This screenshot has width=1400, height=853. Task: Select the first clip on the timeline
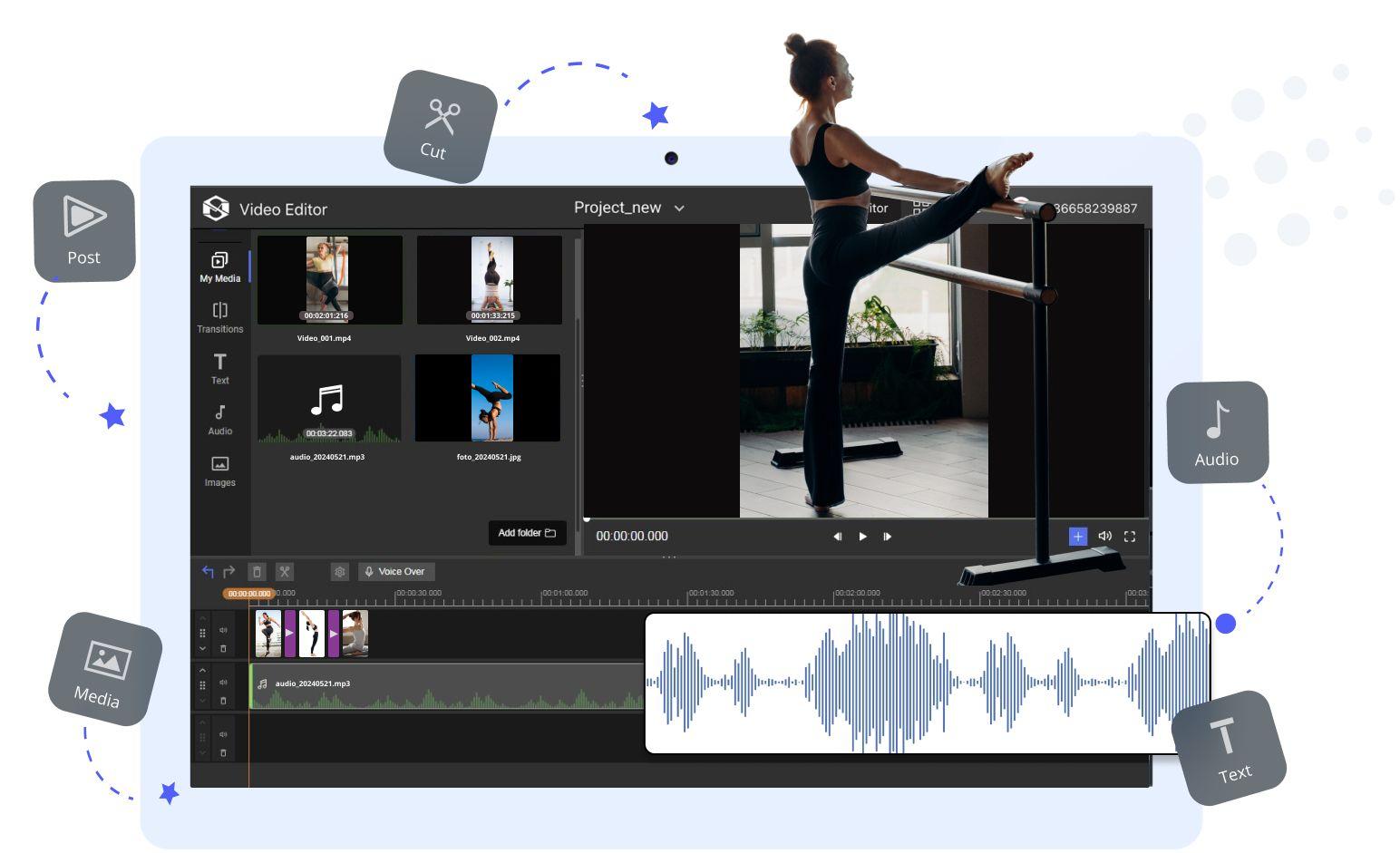pyautogui.click(x=268, y=634)
